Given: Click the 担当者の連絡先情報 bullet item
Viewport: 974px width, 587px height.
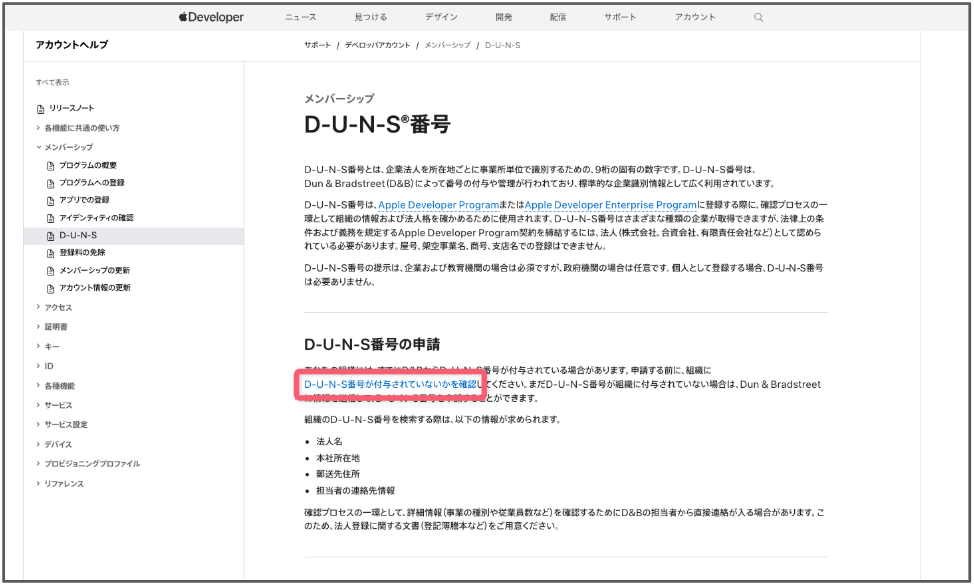Looking at the screenshot, I should [355, 491].
